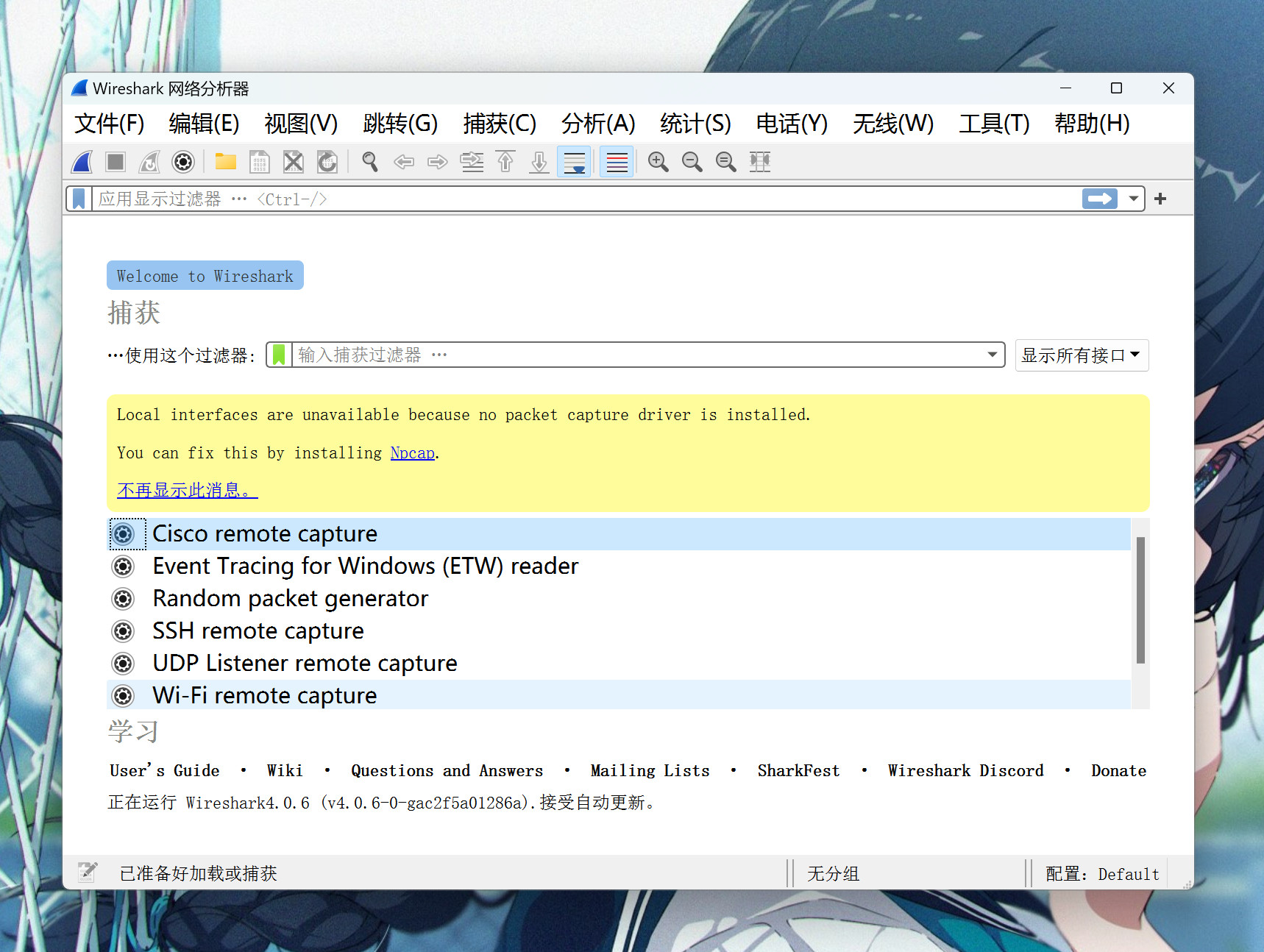Open settings gear for Cisco remote capture
1264x952 pixels.
(123, 534)
